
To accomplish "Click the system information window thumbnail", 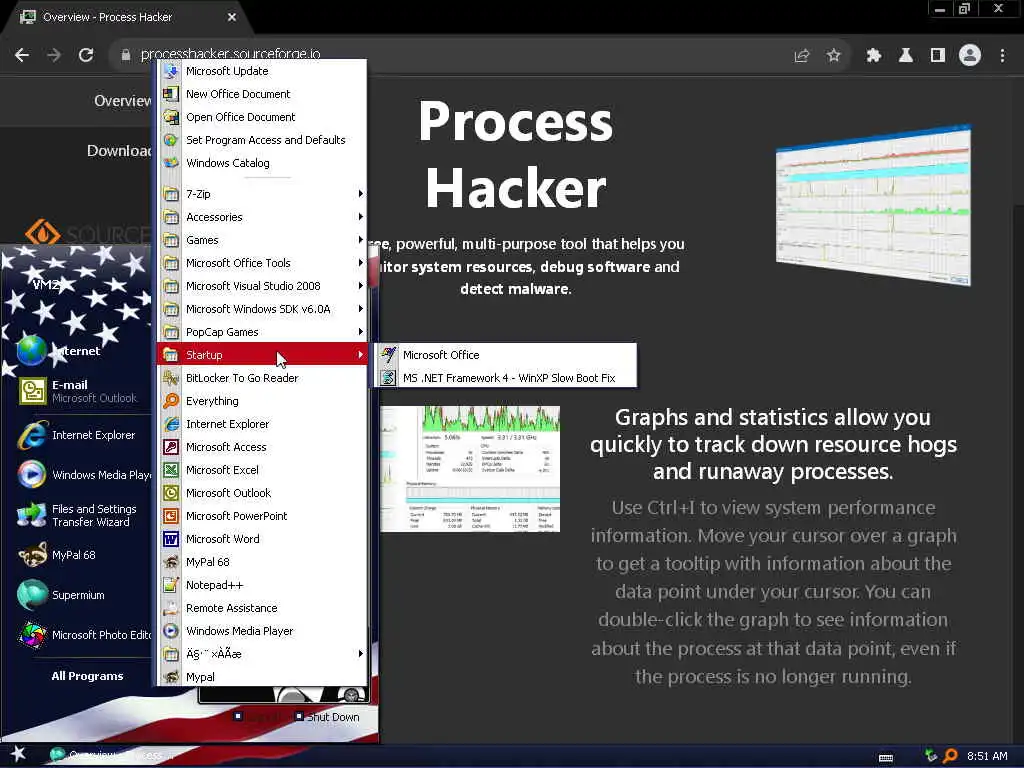I will (x=470, y=469).
